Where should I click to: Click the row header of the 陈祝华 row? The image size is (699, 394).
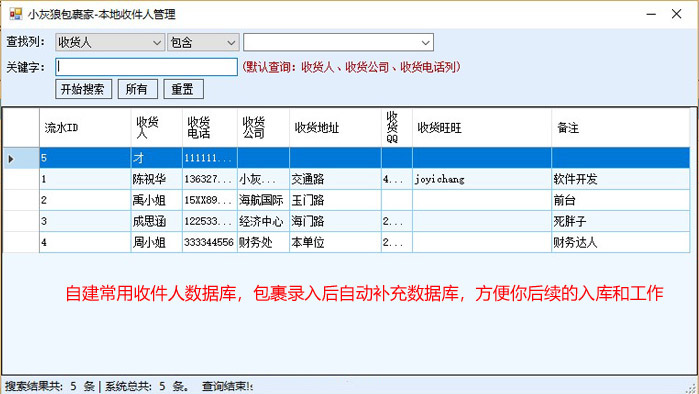pyautogui.click(x=21, y=179)
